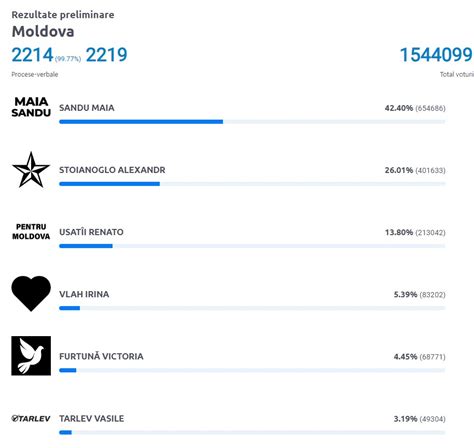
Task: Select candidate name STOIANOGLO ALEXANDR
Action: pos(112,170)
